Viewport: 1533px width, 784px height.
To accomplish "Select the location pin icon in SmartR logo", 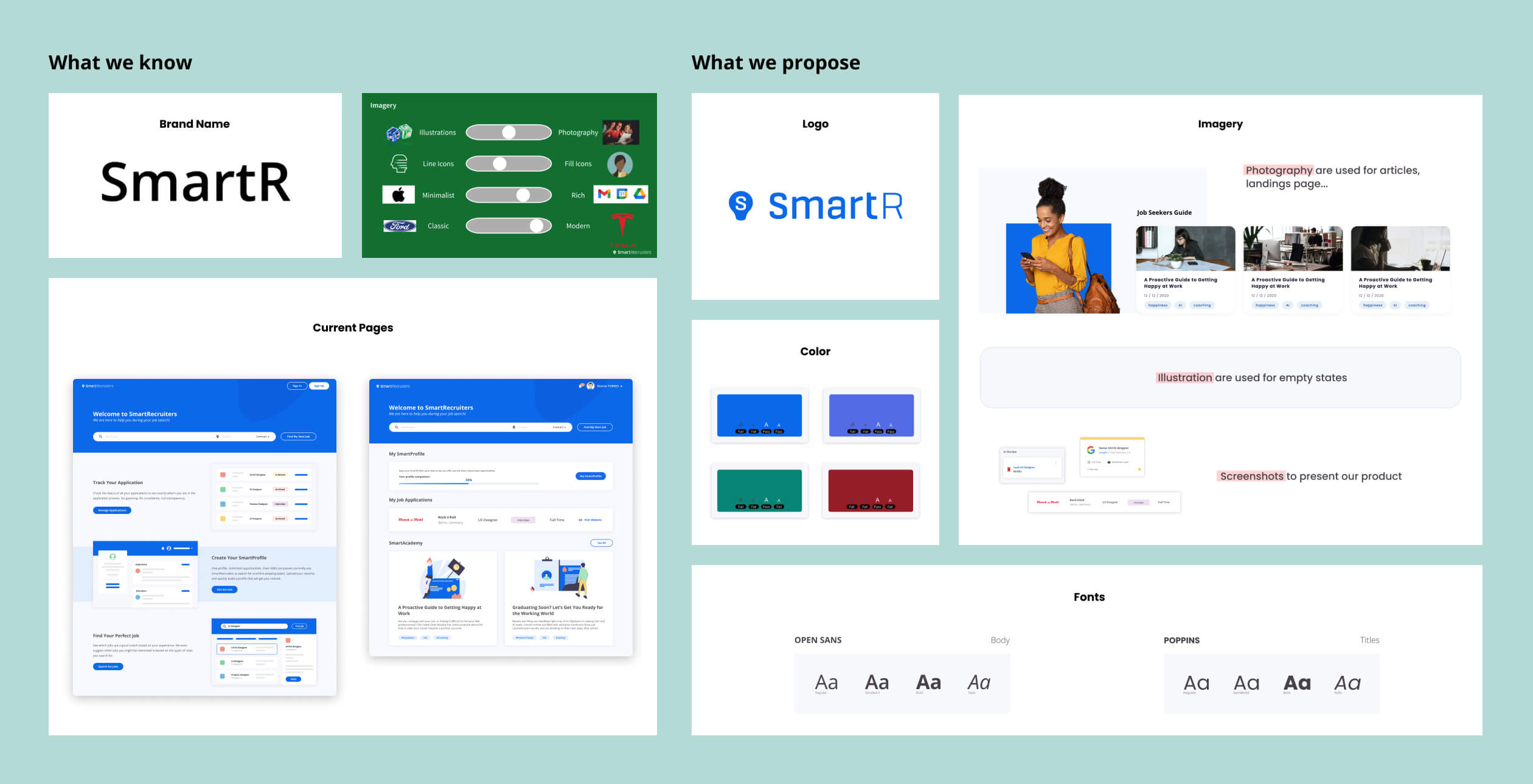I will [x=743, y=205].
